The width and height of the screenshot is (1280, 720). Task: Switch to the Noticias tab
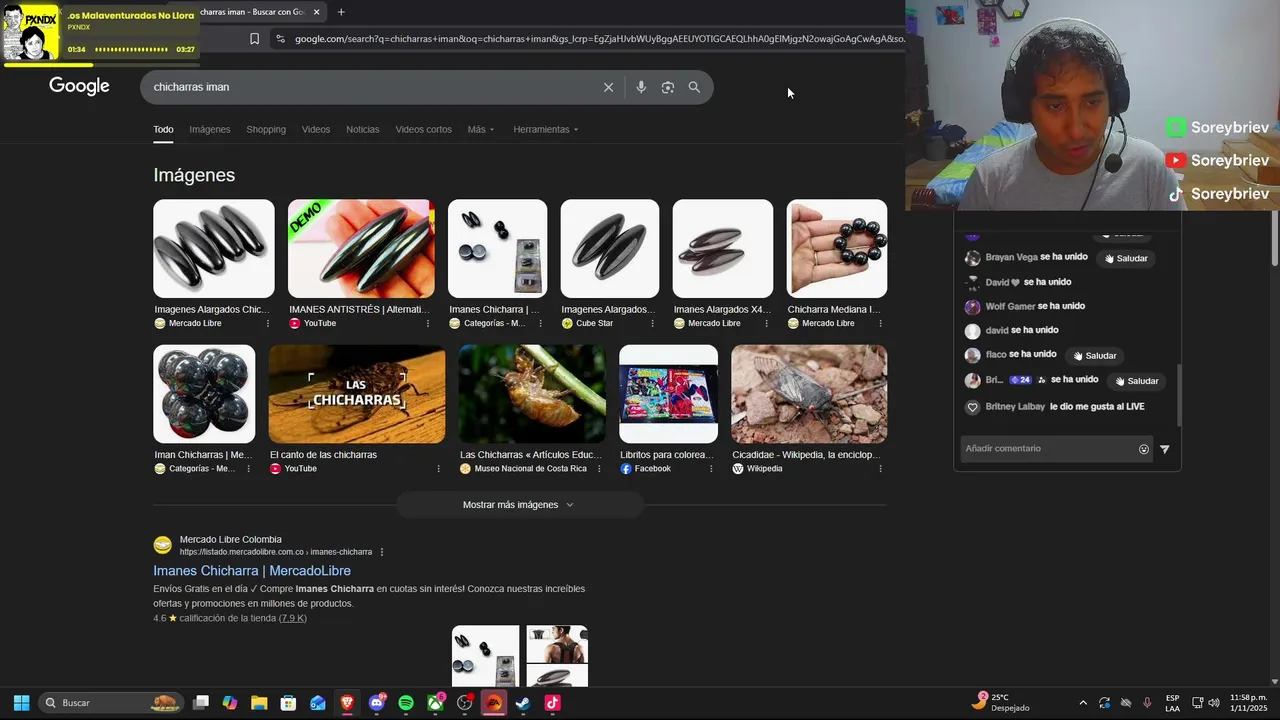point(362,129)
